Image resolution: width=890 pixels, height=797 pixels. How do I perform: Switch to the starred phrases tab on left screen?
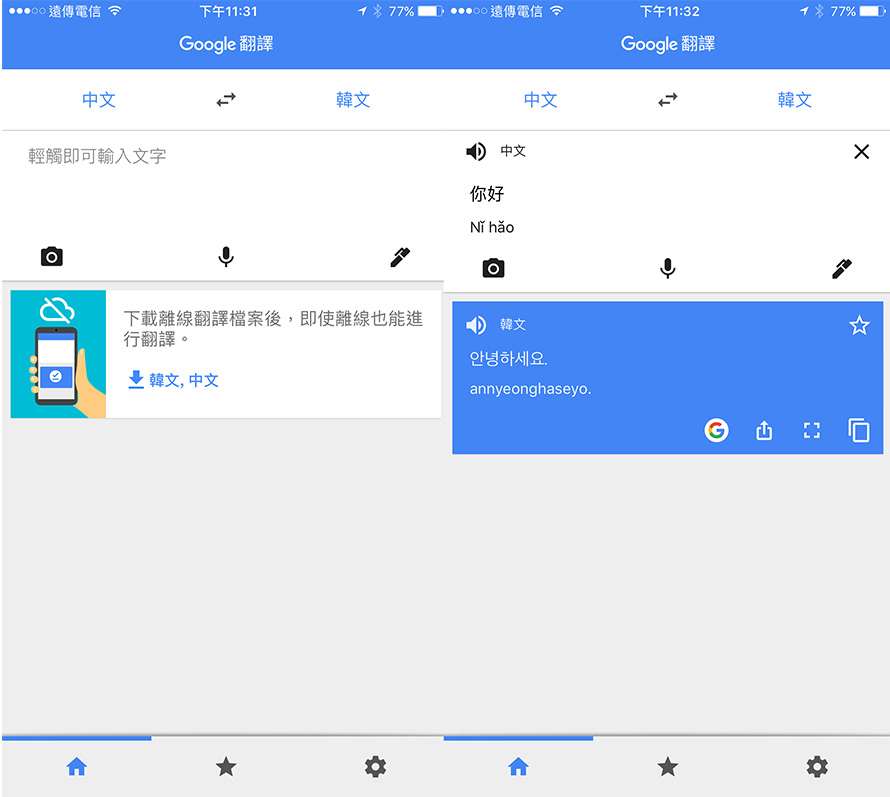(226, 767)
